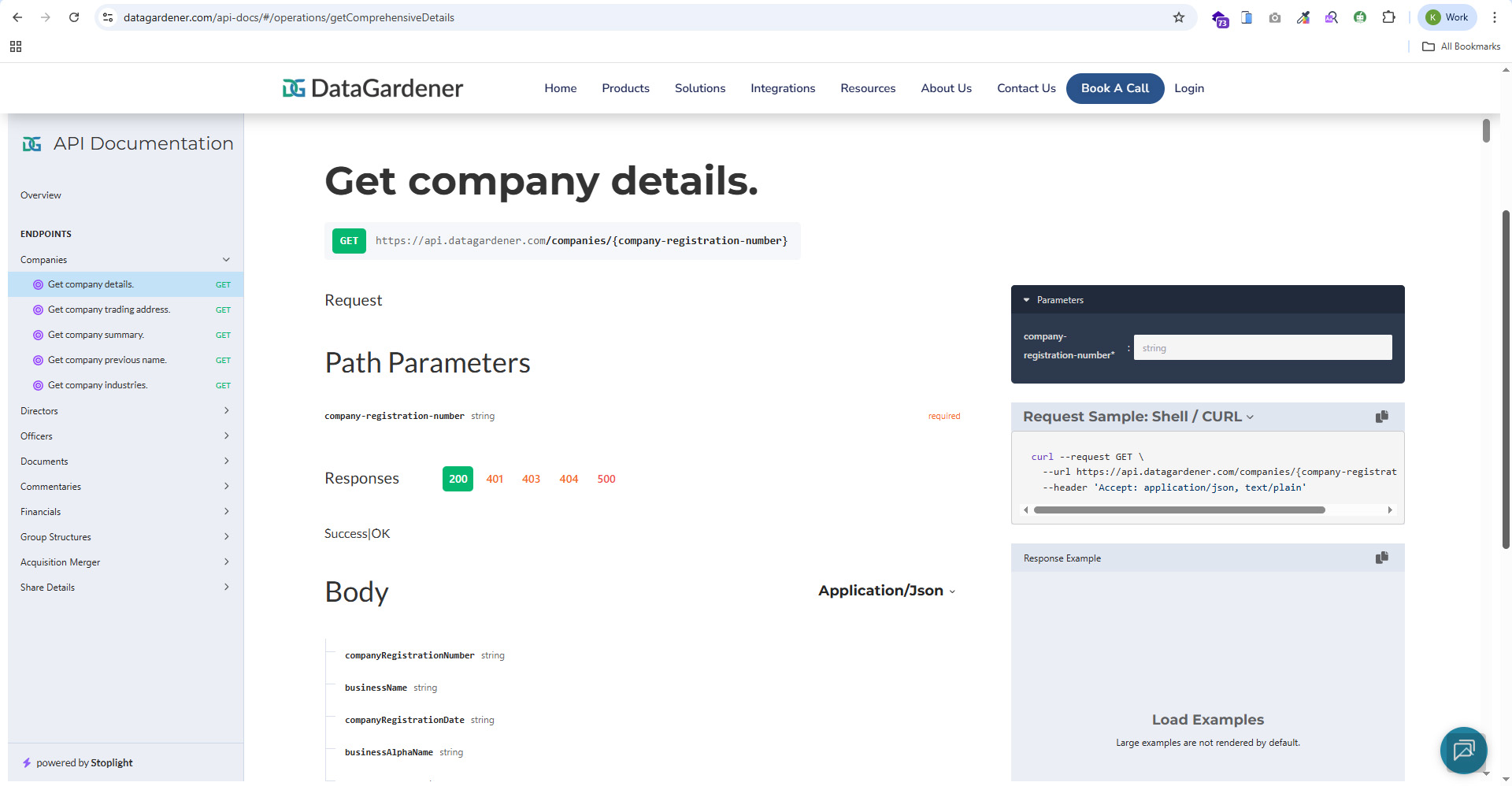Click right arrow of cURL sample scrollbar
Screen dimensions: 1512x786
(1390, 510)
